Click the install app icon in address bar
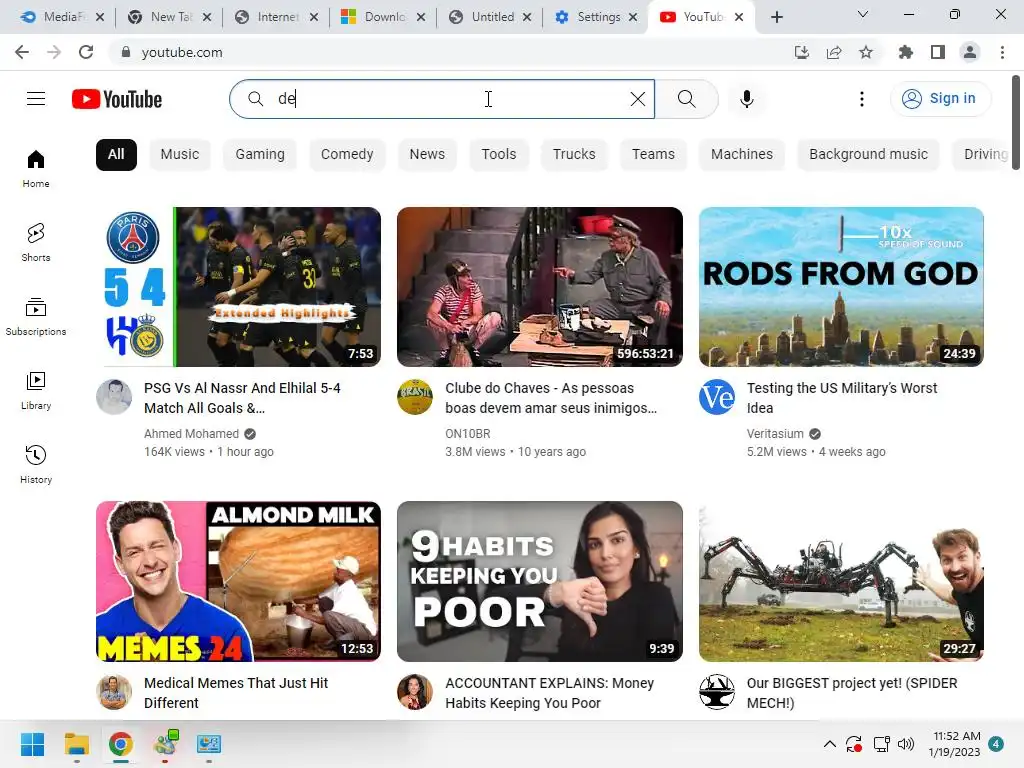 (801, 52)
